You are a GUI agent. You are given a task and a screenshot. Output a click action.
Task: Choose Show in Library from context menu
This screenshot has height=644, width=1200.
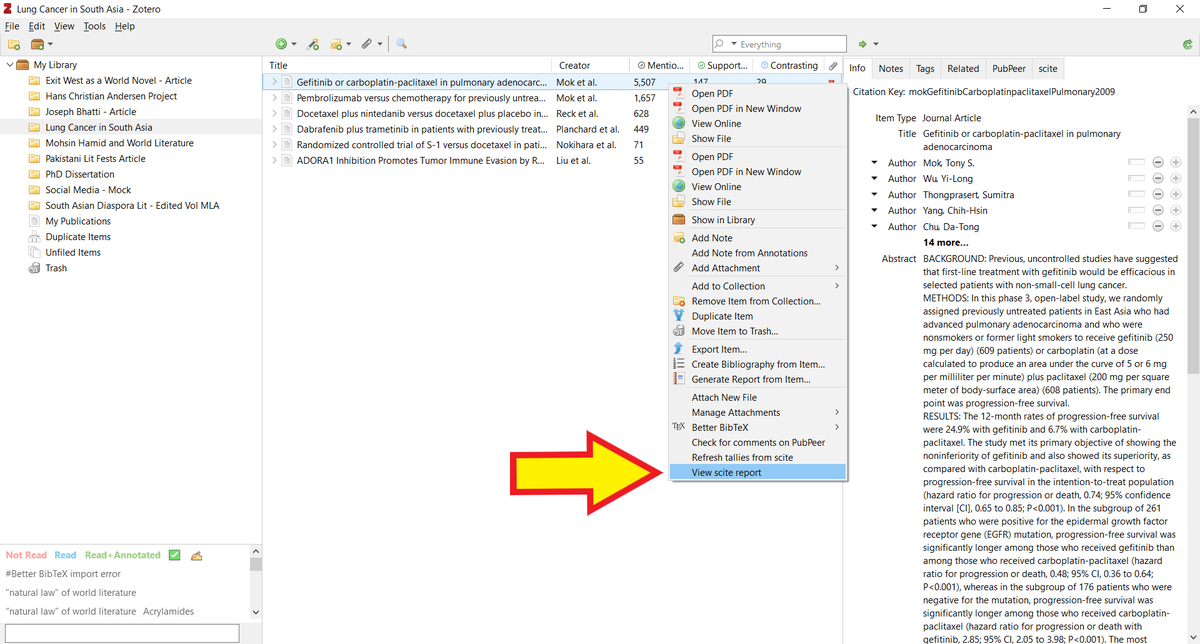point(757,220)
